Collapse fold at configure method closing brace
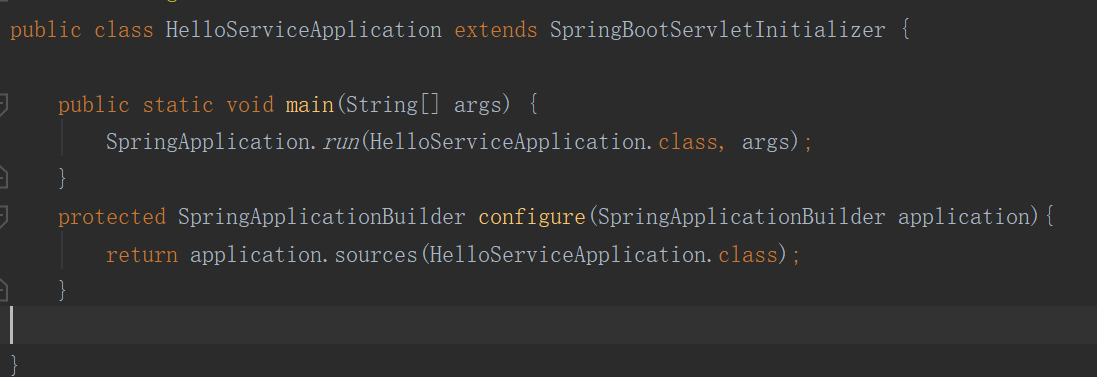The height and width of the screenshot is (377, 1097). [x=3, y=290]
